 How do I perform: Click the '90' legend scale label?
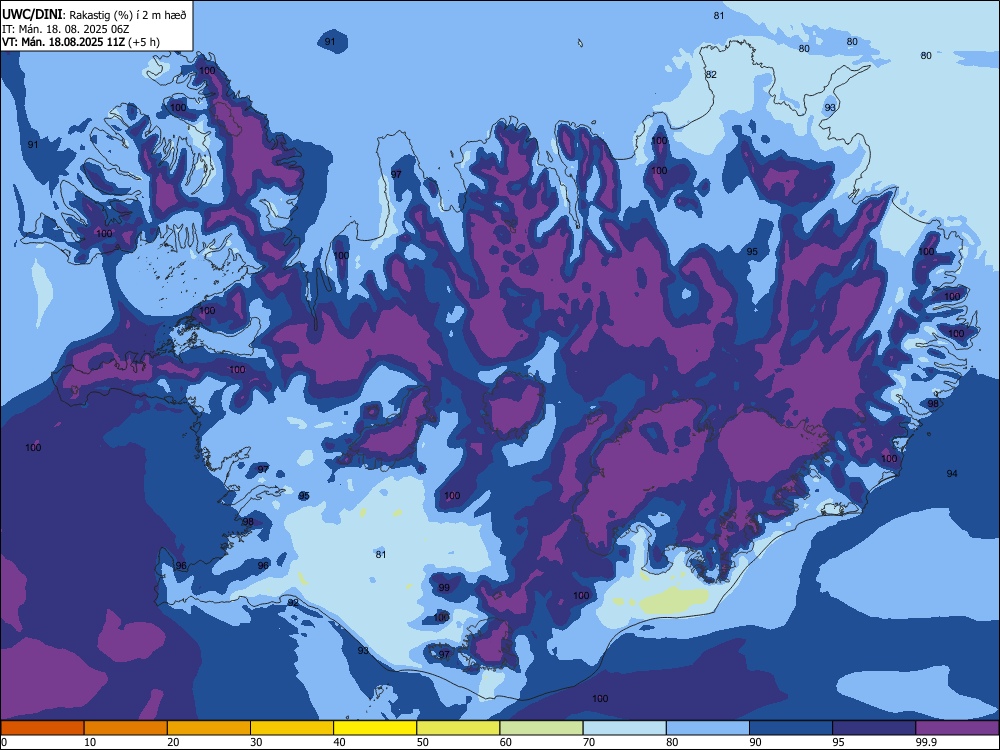(755, 742)
